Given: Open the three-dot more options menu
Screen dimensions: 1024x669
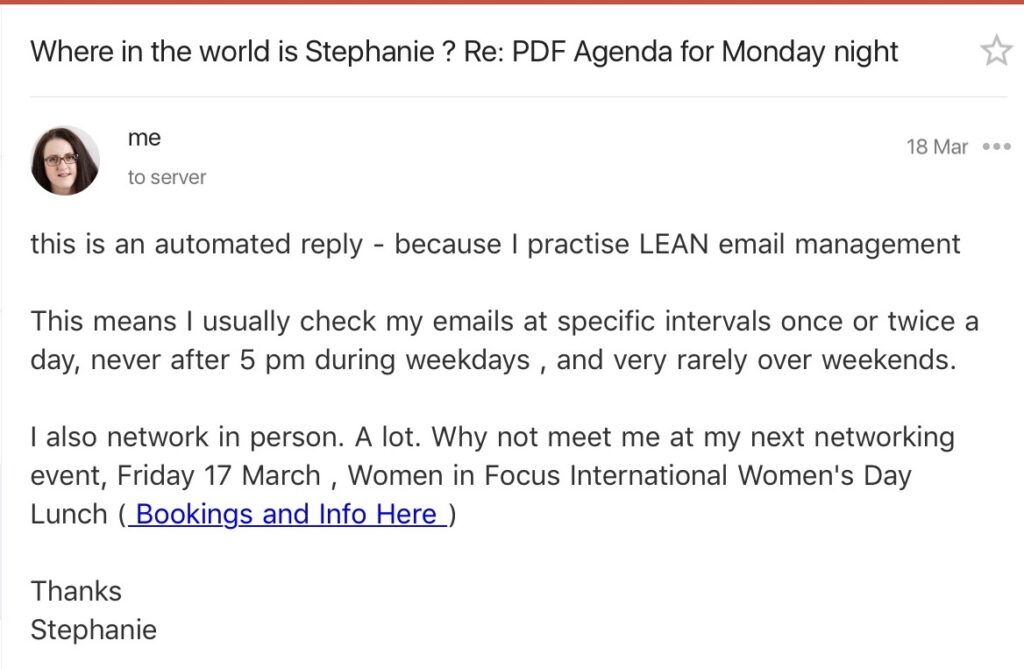Looking at the screenshot, I should click(996, 146).
